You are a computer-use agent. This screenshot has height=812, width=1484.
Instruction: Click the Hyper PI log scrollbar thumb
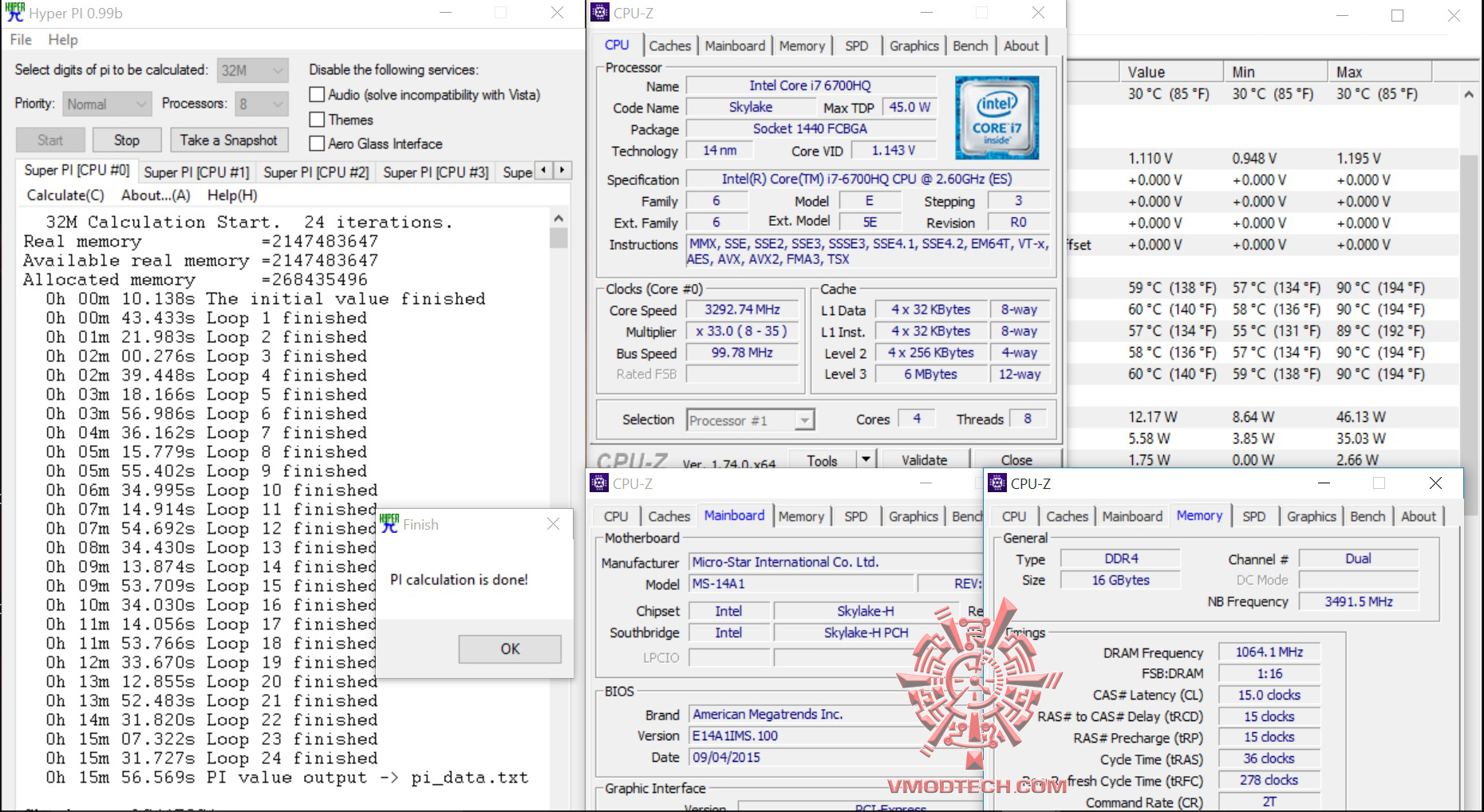(x=558, y=238)
